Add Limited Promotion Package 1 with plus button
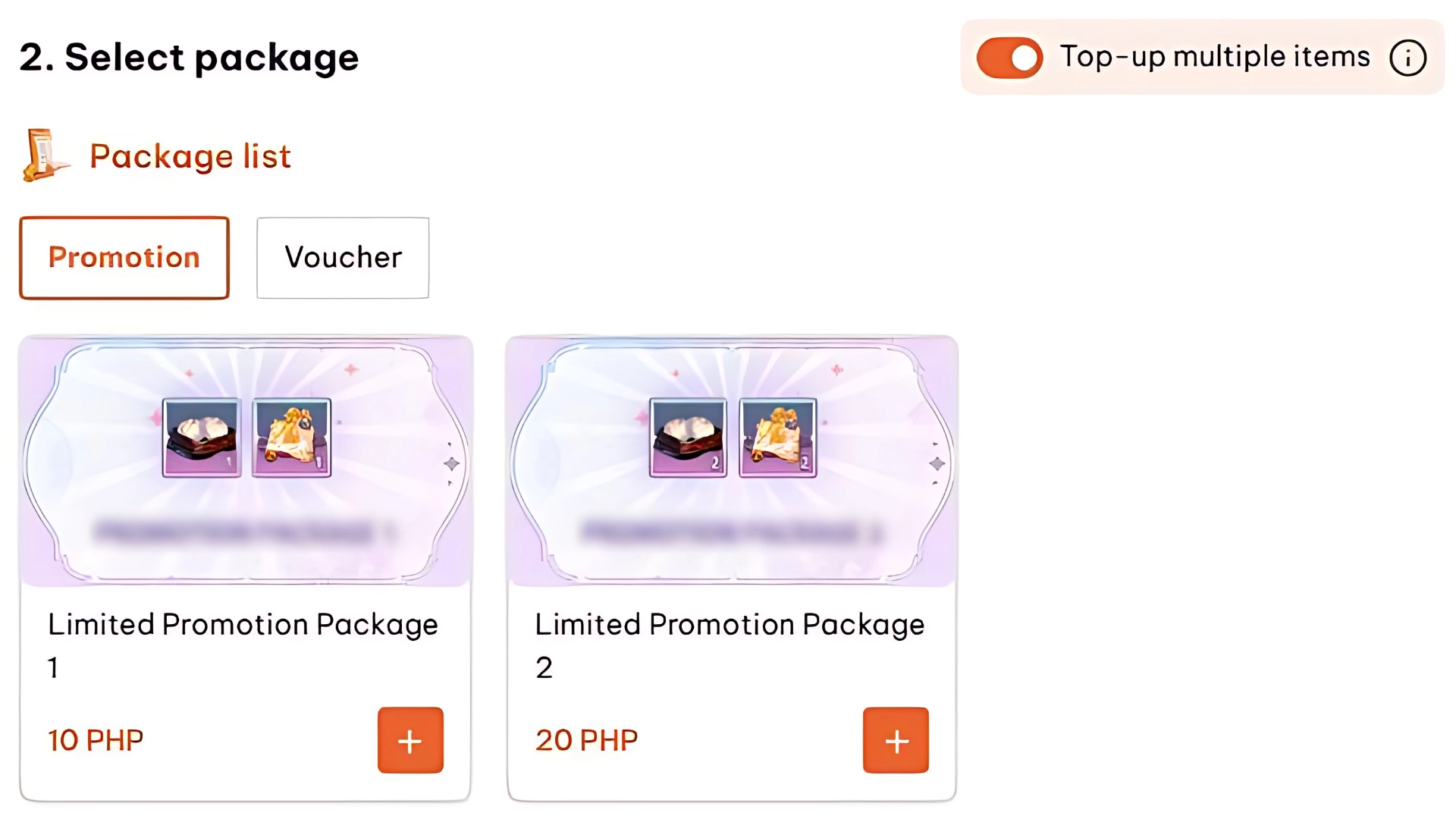The height and width of the screenshot is (819, 1456). (410, 740)
